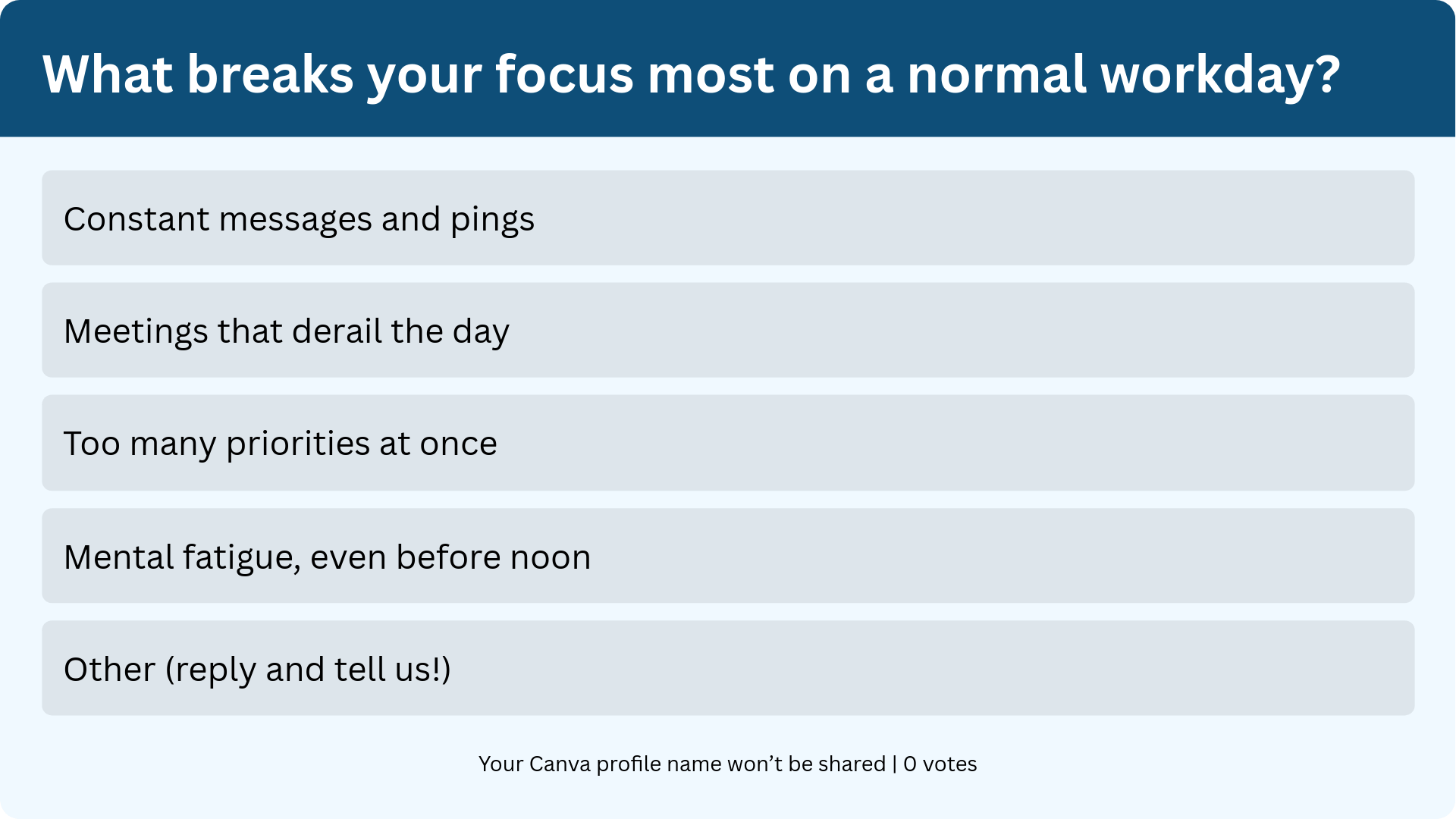This screenshot has width=1456, height=819.
Task: Click 'Mental fatigue' text in fourth option
Action: (x=182, y=558)
